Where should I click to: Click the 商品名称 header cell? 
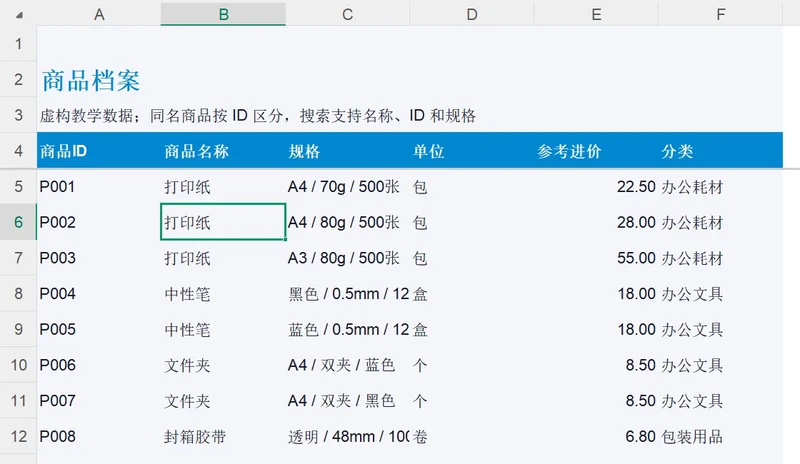pos(223,151)
